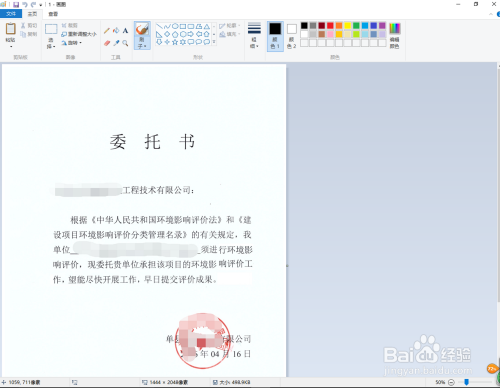
Task: Choose the Pentagon shape
Action: coord(175,34)
